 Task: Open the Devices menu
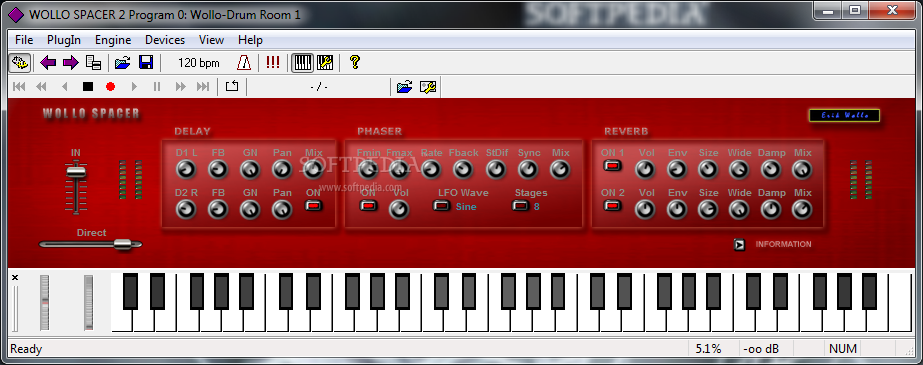[165, 40]
